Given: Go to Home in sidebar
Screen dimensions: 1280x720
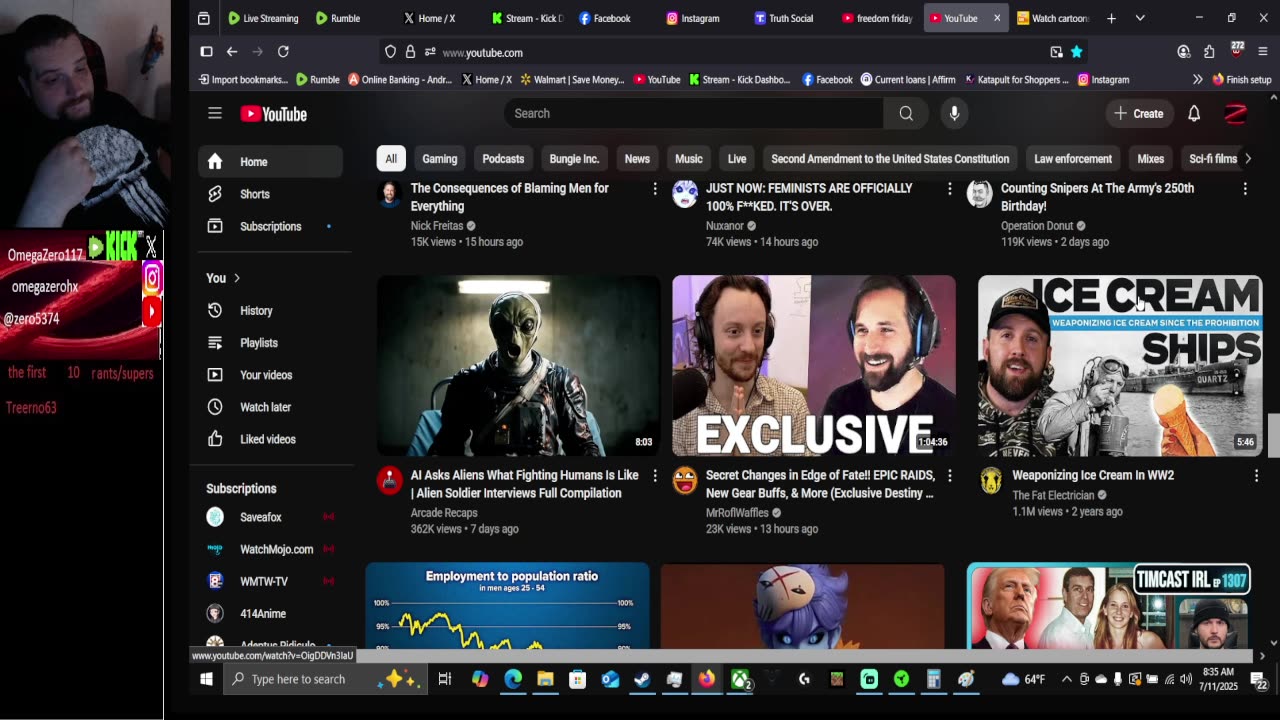Looking at the screenshot, I should [271, 162].
